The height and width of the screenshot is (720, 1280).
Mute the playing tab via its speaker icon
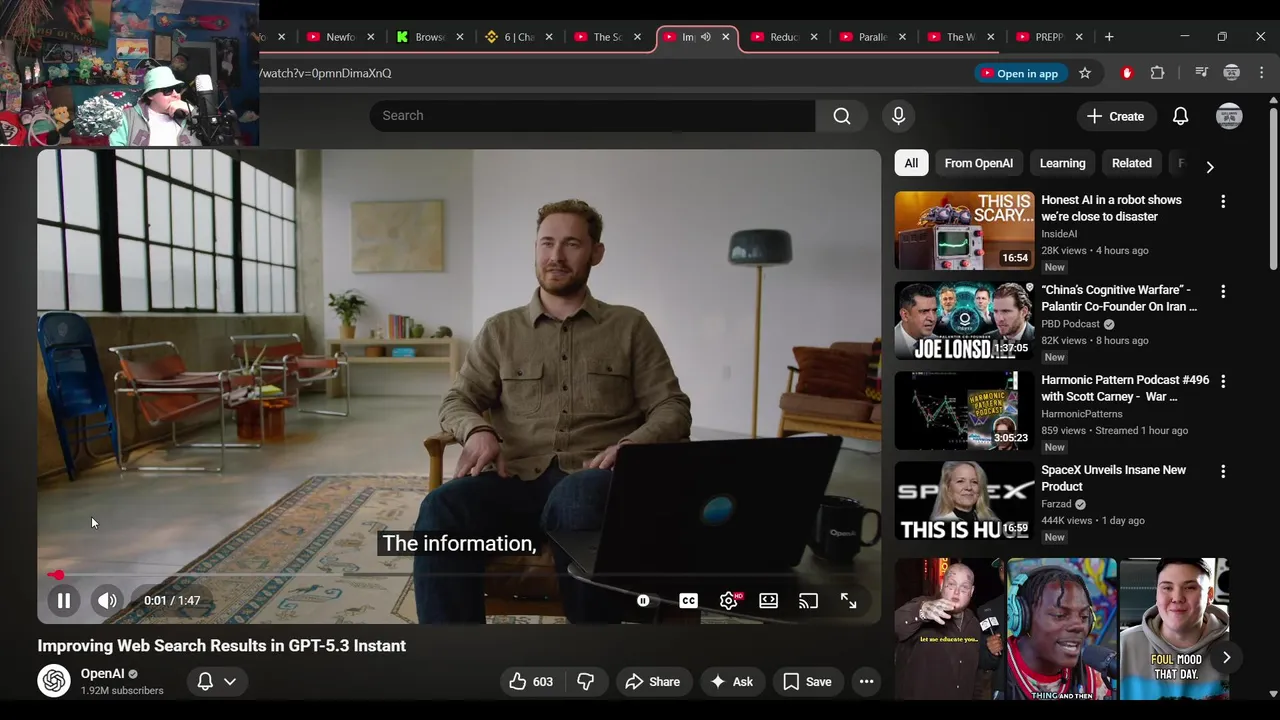[x=706, y=37]
